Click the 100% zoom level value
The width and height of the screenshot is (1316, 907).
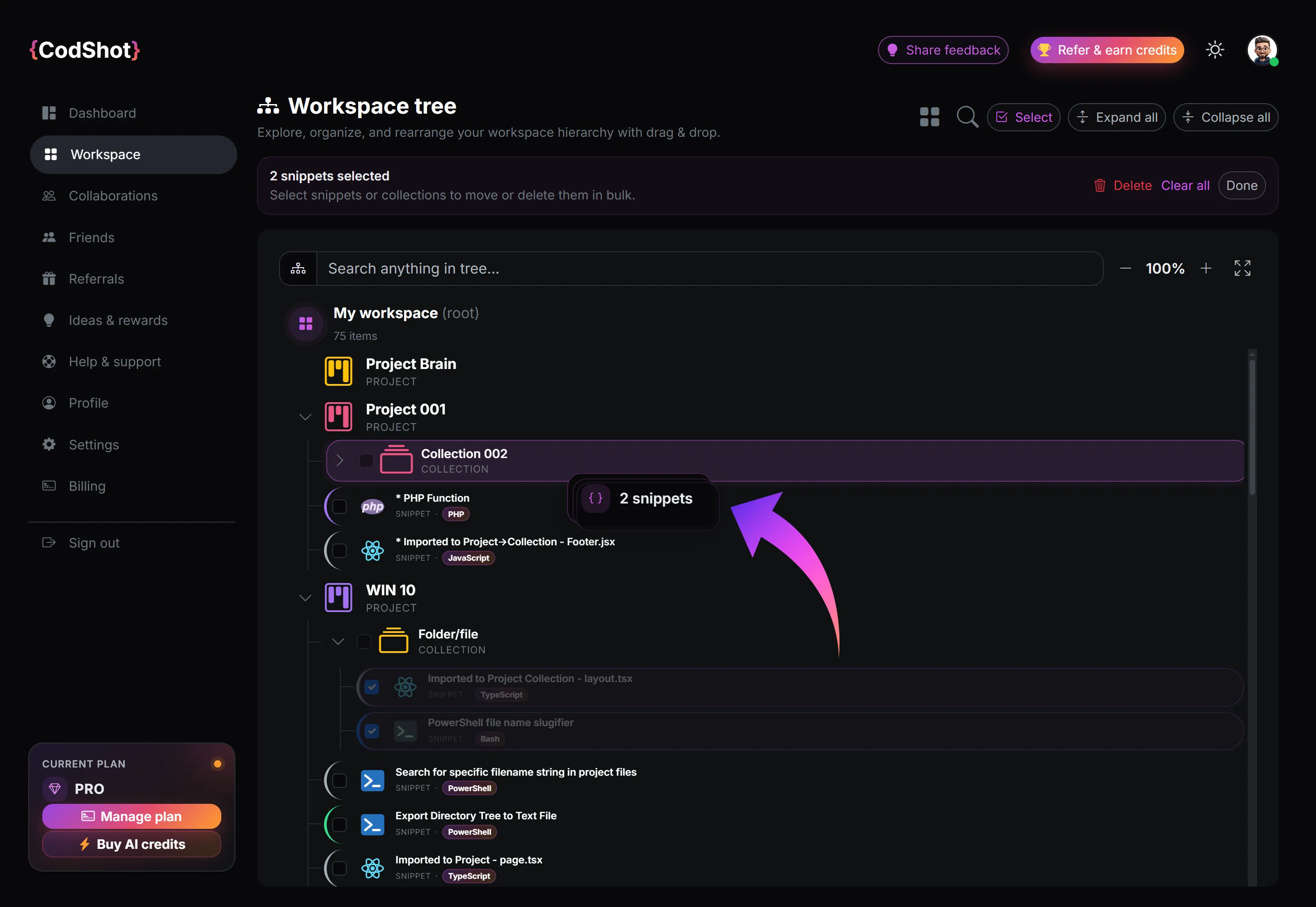(x=1165, y=268)
